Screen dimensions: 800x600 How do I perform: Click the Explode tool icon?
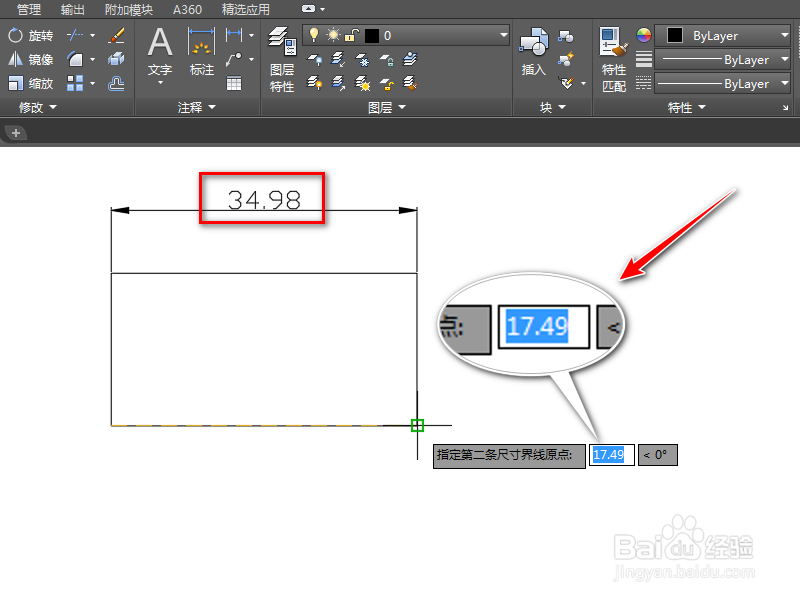[116, 59]
